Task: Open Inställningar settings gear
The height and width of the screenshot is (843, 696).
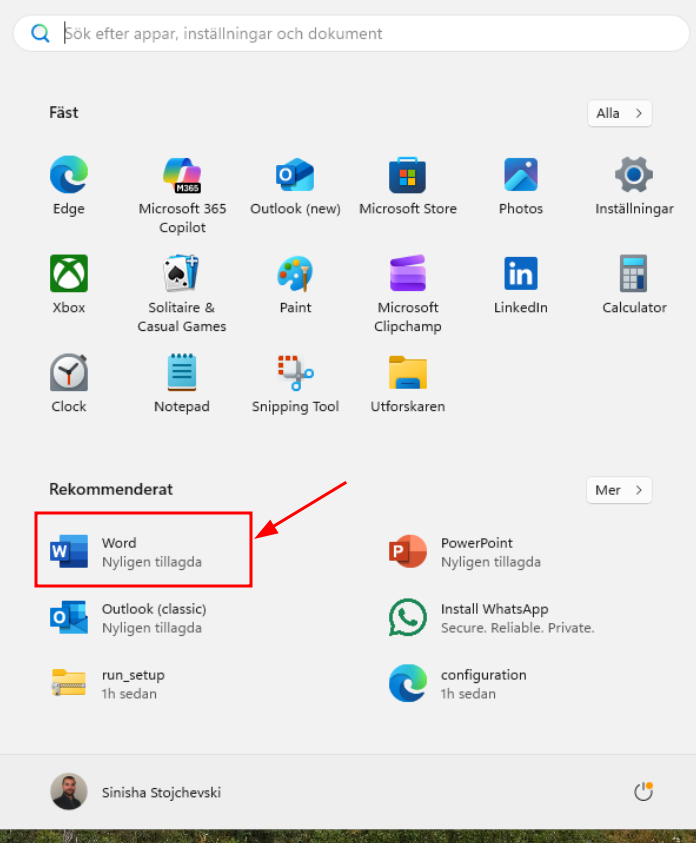Action: pos(634,176)
